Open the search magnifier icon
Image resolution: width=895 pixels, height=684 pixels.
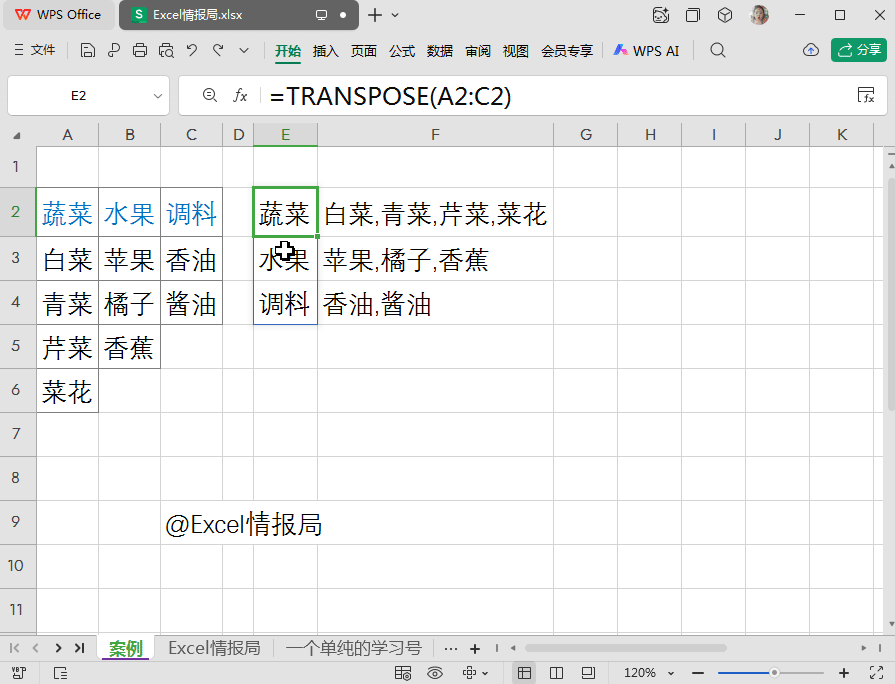(x=717, y=51)
